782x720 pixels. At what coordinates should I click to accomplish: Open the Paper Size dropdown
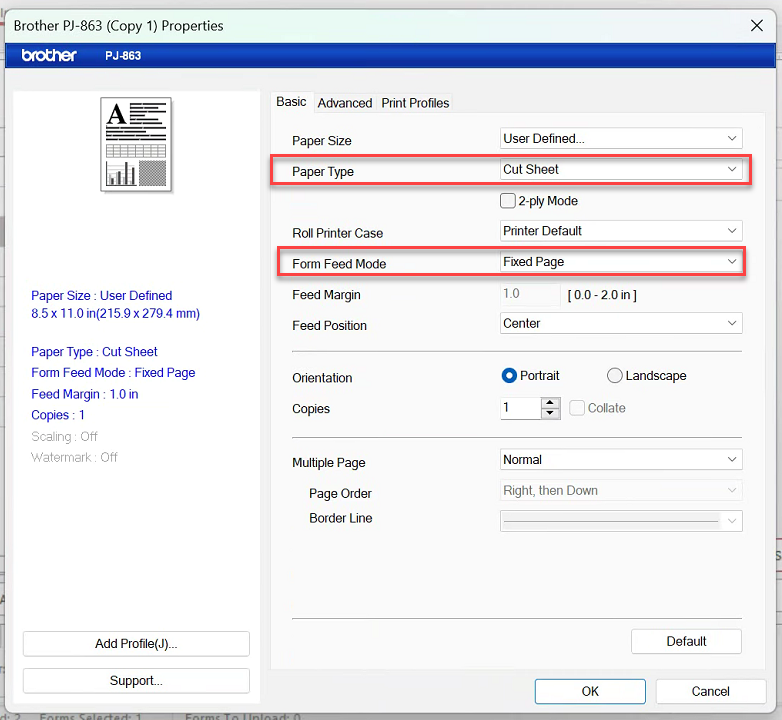pyautogui.click(x=620, y=139)
